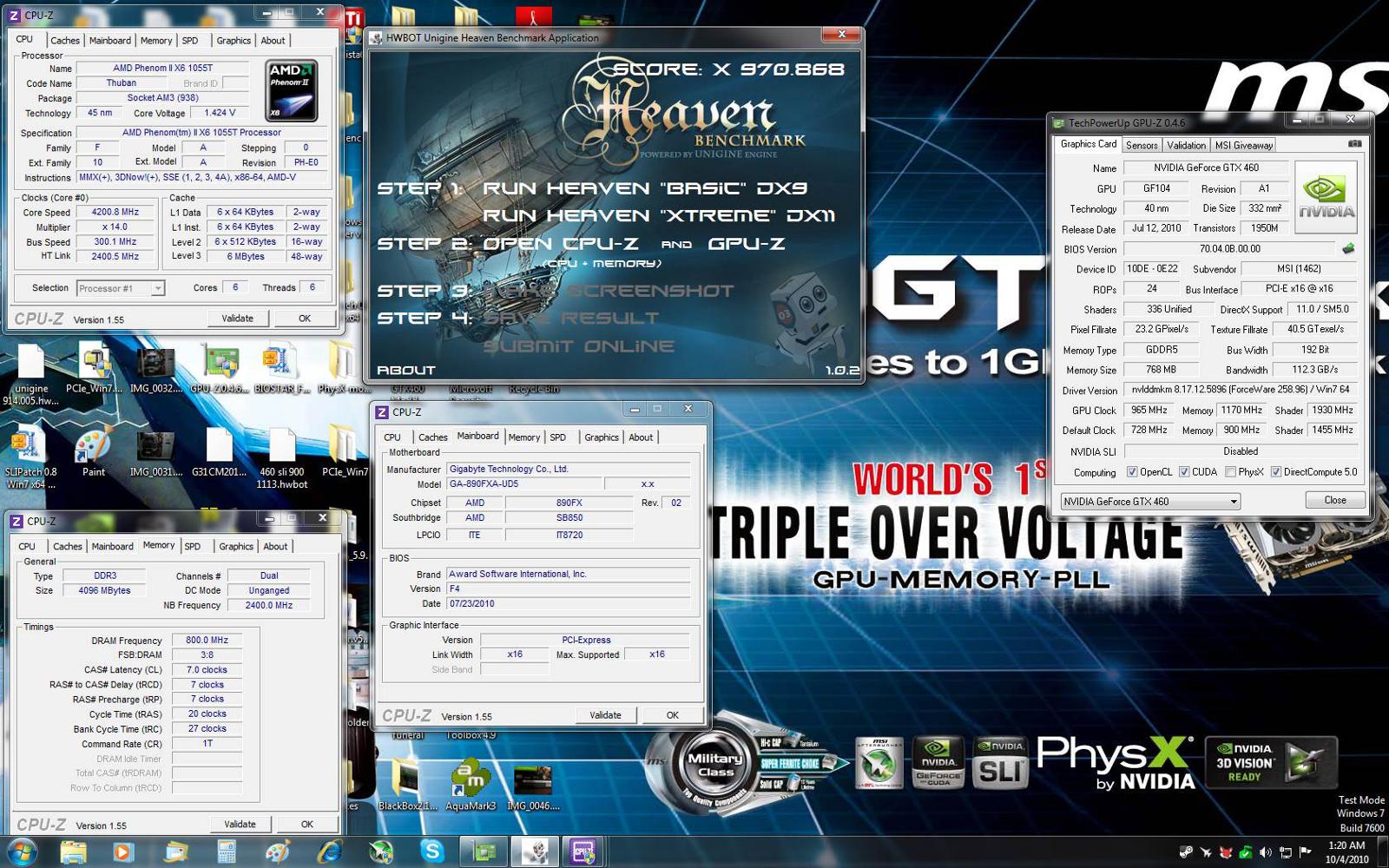1389x868 pixels.
Task: Switch to the Validation tab in GPU-Z
Action: [x=1186, y=145]
